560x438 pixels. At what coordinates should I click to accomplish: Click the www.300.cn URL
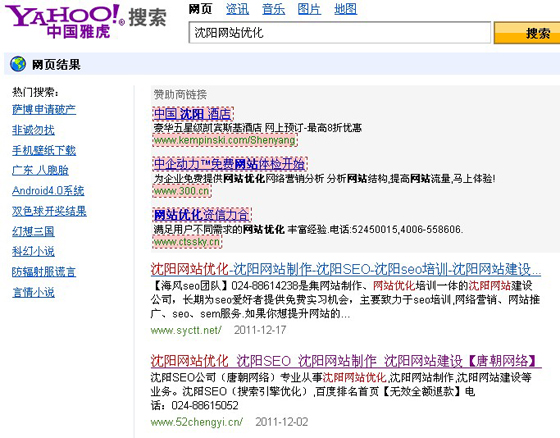point(182,191)
